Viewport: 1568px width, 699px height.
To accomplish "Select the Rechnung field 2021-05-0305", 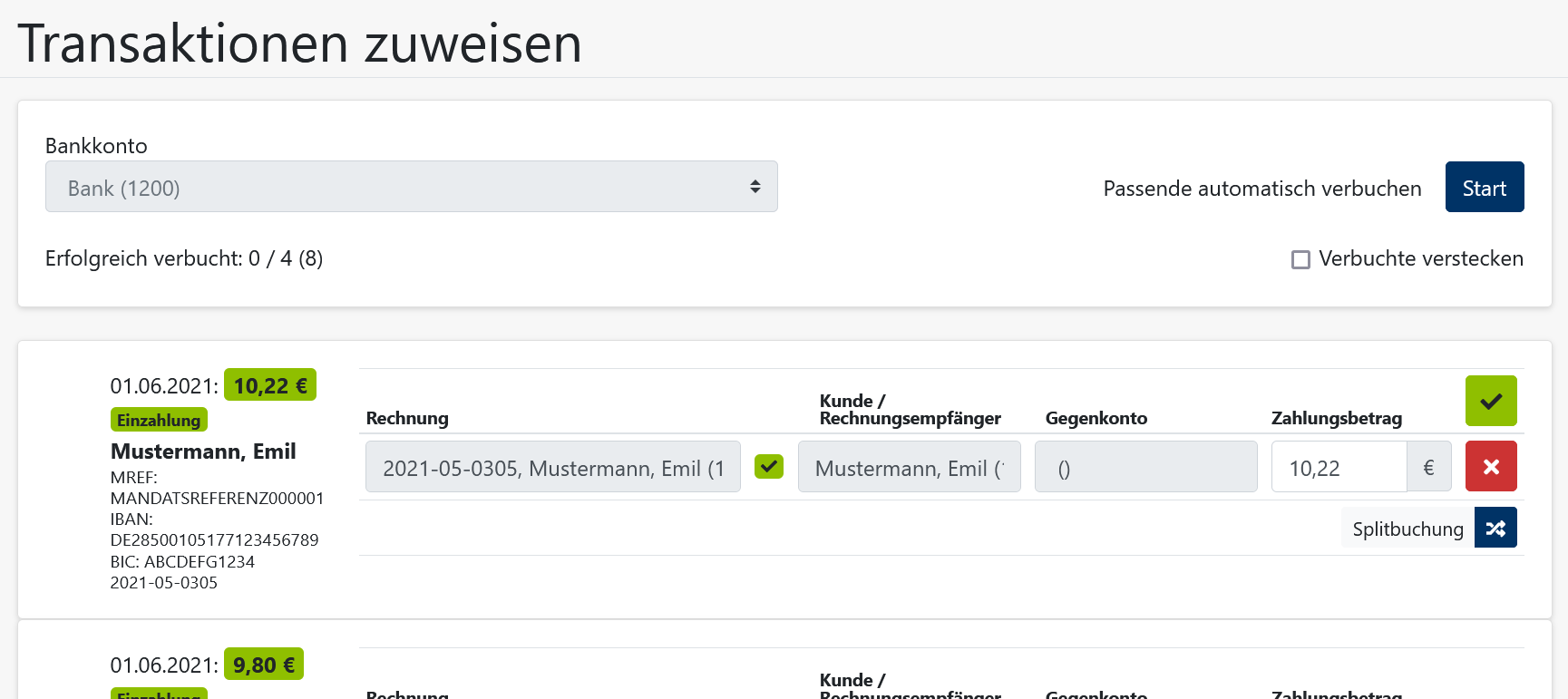I will (553, 467).
